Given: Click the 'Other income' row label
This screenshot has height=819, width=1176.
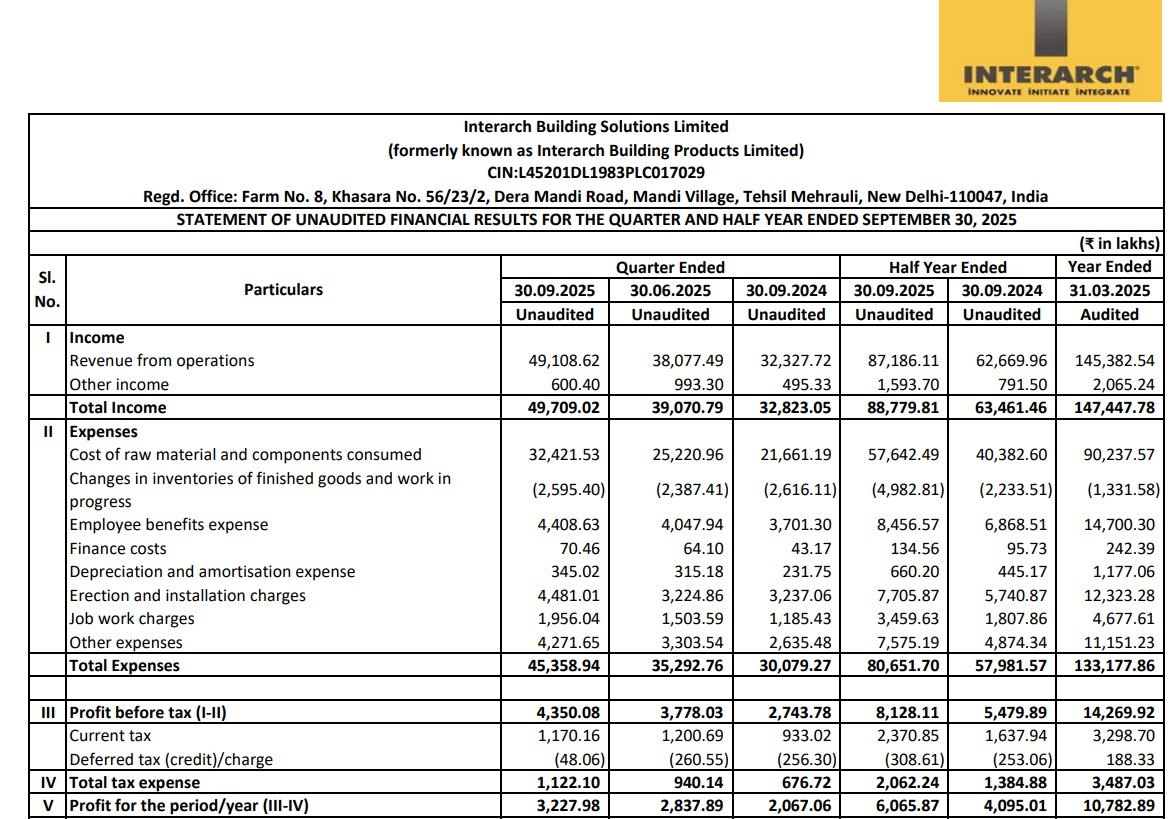Looking at the screenshot, I should pos(119,385).
